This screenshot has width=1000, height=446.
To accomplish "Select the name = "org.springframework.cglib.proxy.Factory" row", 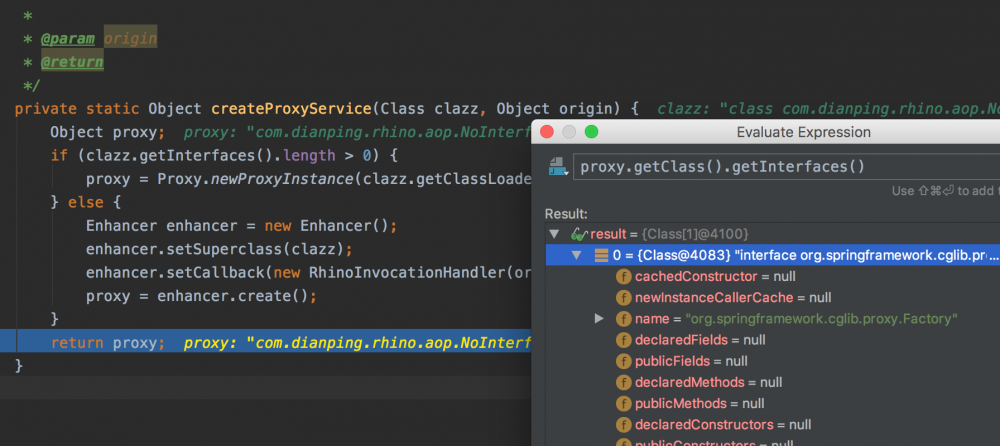I will tap(772, 319).
